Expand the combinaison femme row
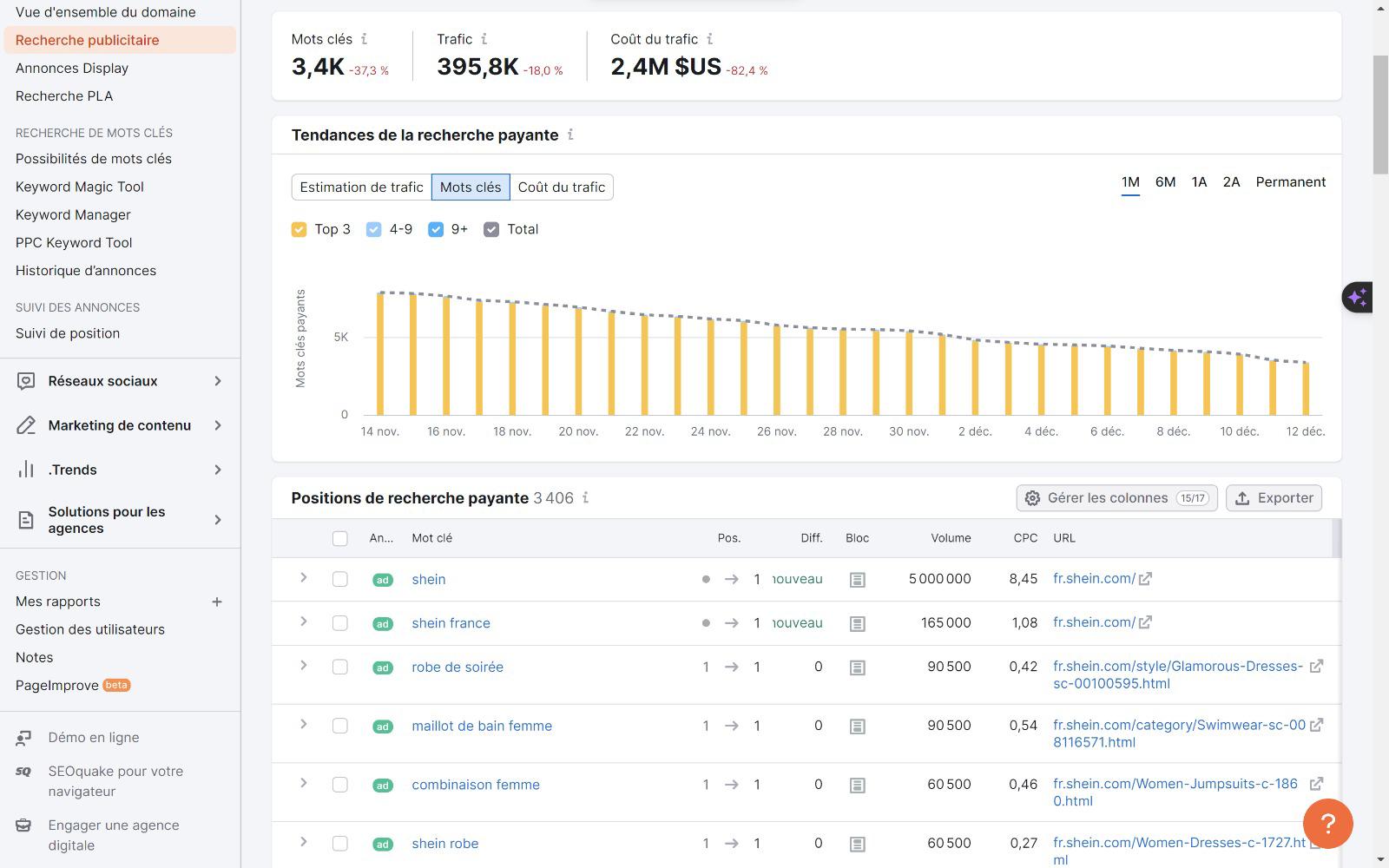The height and width of the screenshot is (868, 1389). coord(303,783)
